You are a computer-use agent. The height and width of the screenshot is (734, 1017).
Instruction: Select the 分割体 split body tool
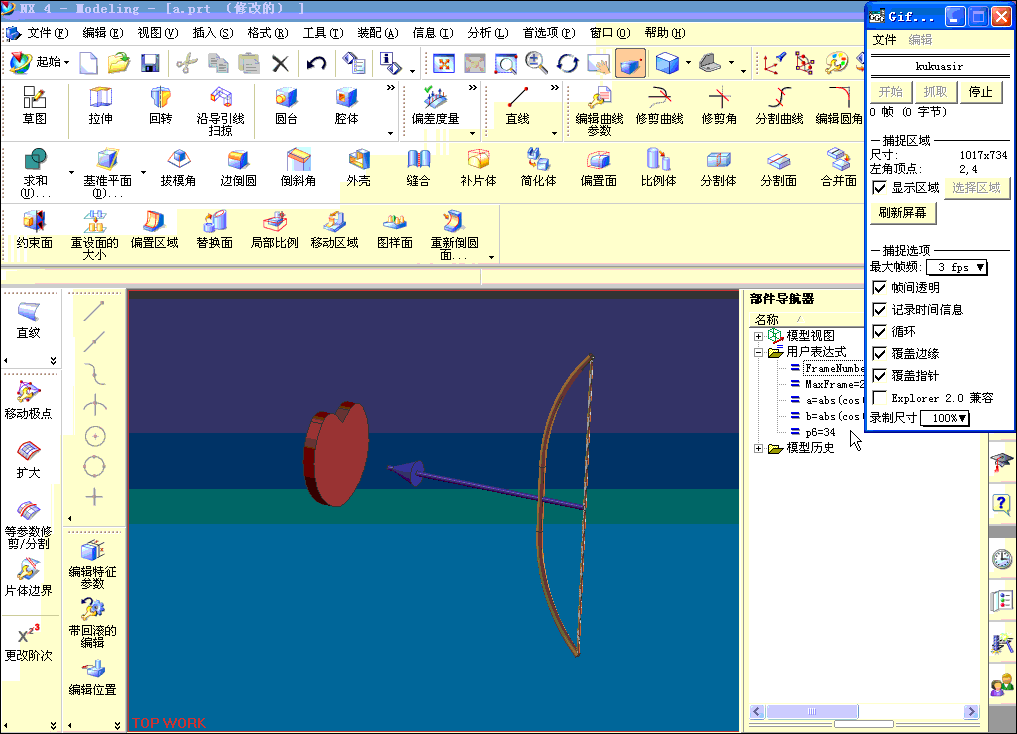point(719,168)
